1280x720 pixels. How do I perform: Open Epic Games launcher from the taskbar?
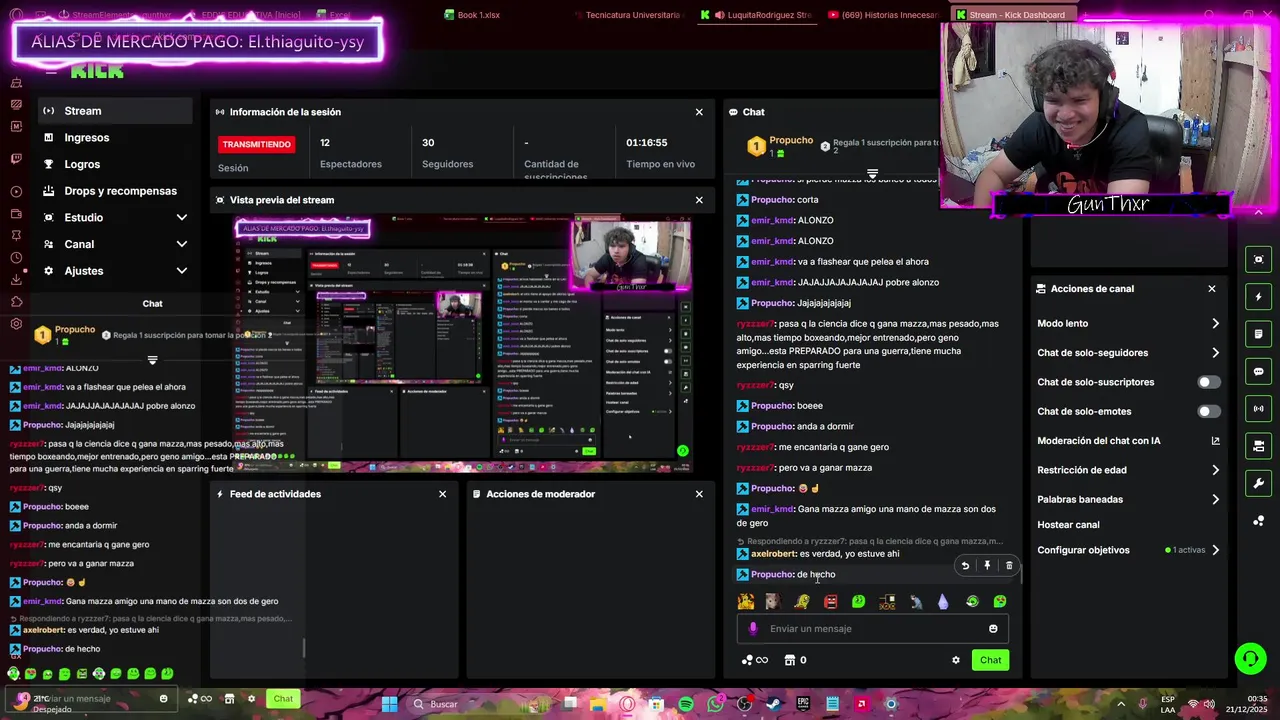(803, 704)
